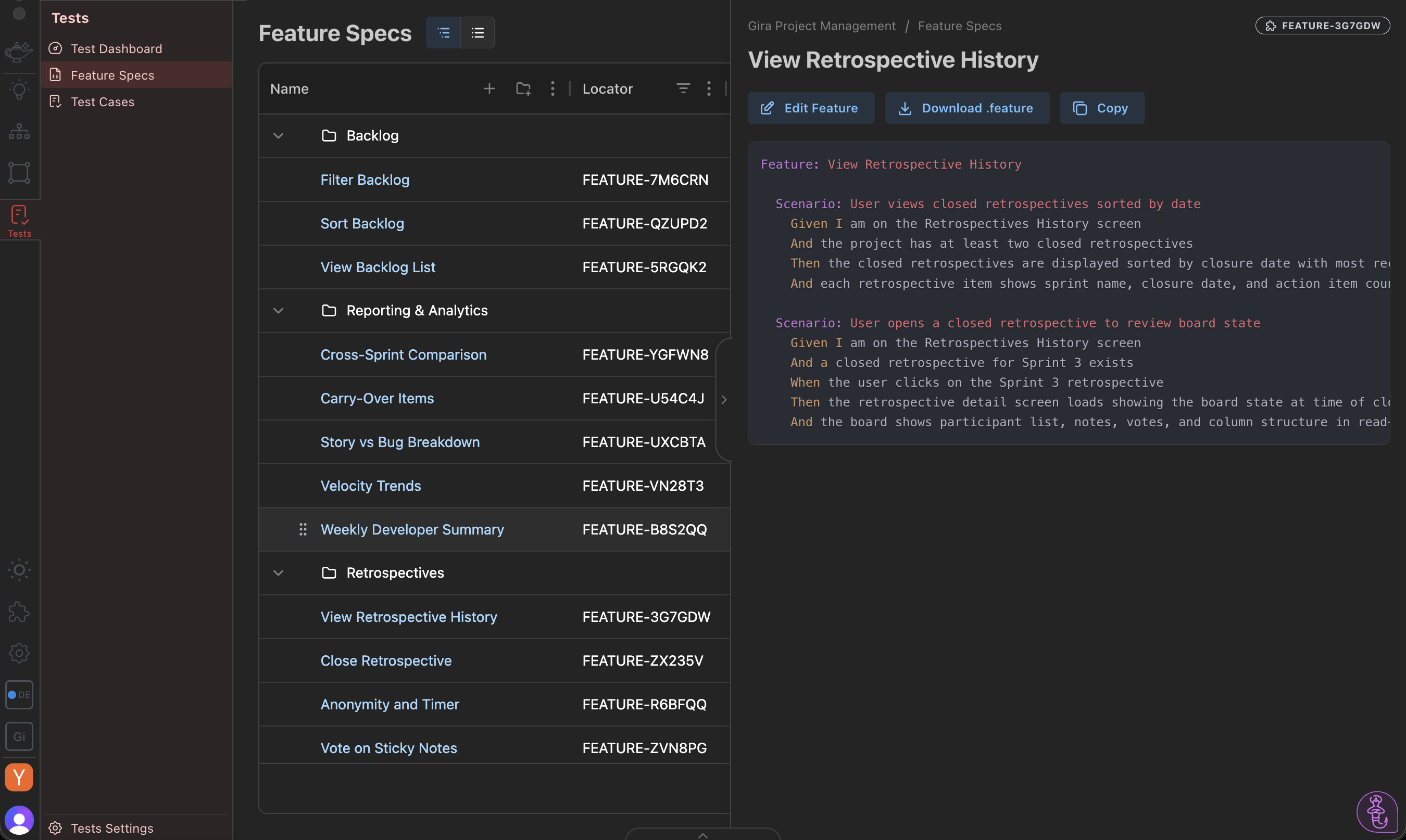Switch to the DE workspace badge

pyautogui.click(x=19, y=694)
